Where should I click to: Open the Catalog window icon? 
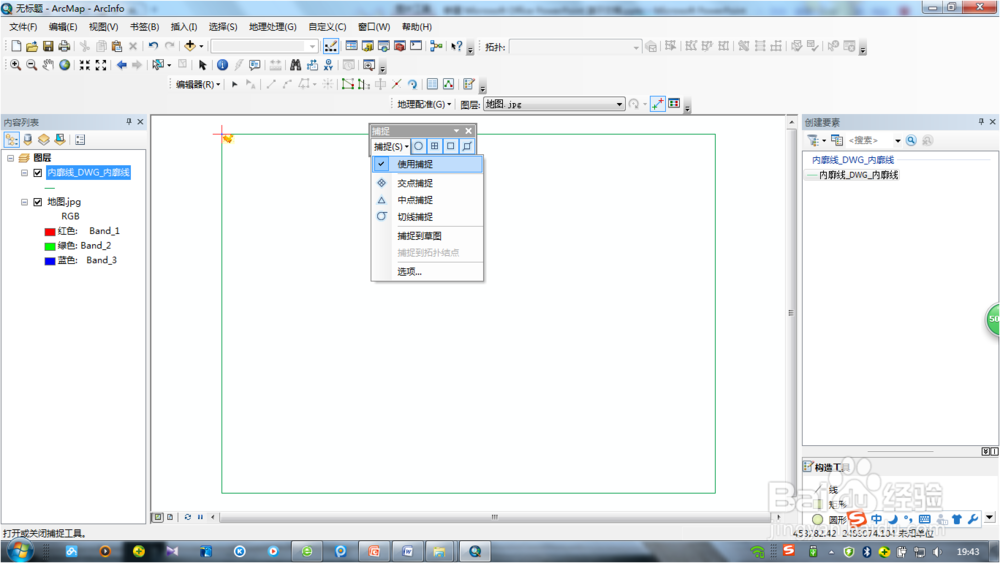pyautogui.click(x=367, y=46)
